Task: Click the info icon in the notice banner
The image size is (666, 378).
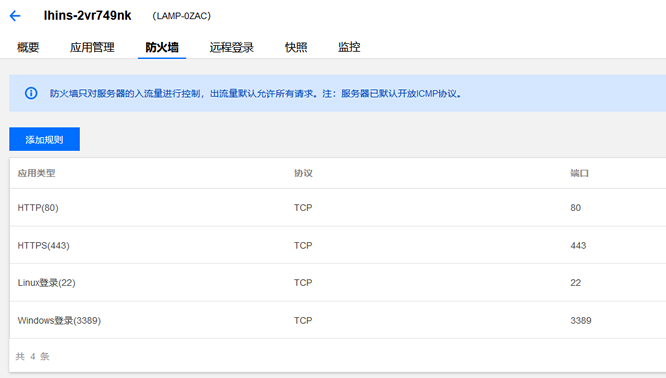Action: pyautogui.click(x=31, y=93)
